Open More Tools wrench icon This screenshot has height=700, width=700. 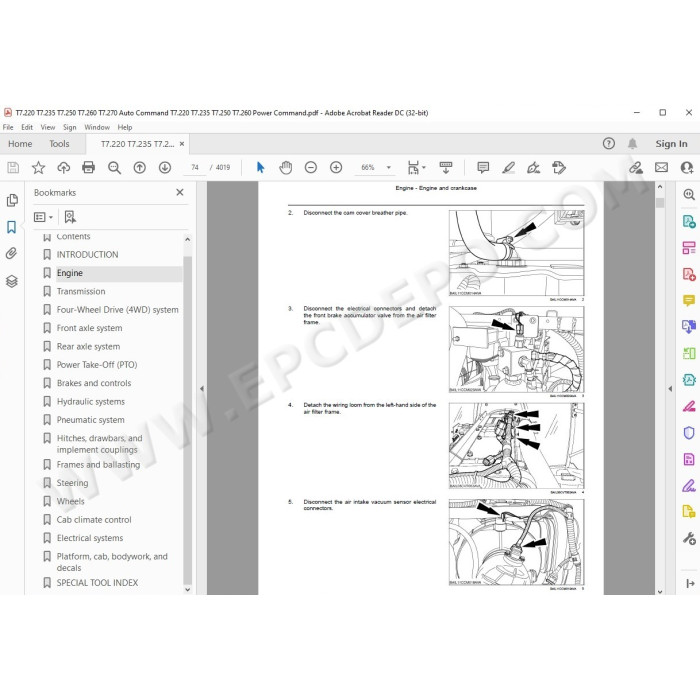689,539
